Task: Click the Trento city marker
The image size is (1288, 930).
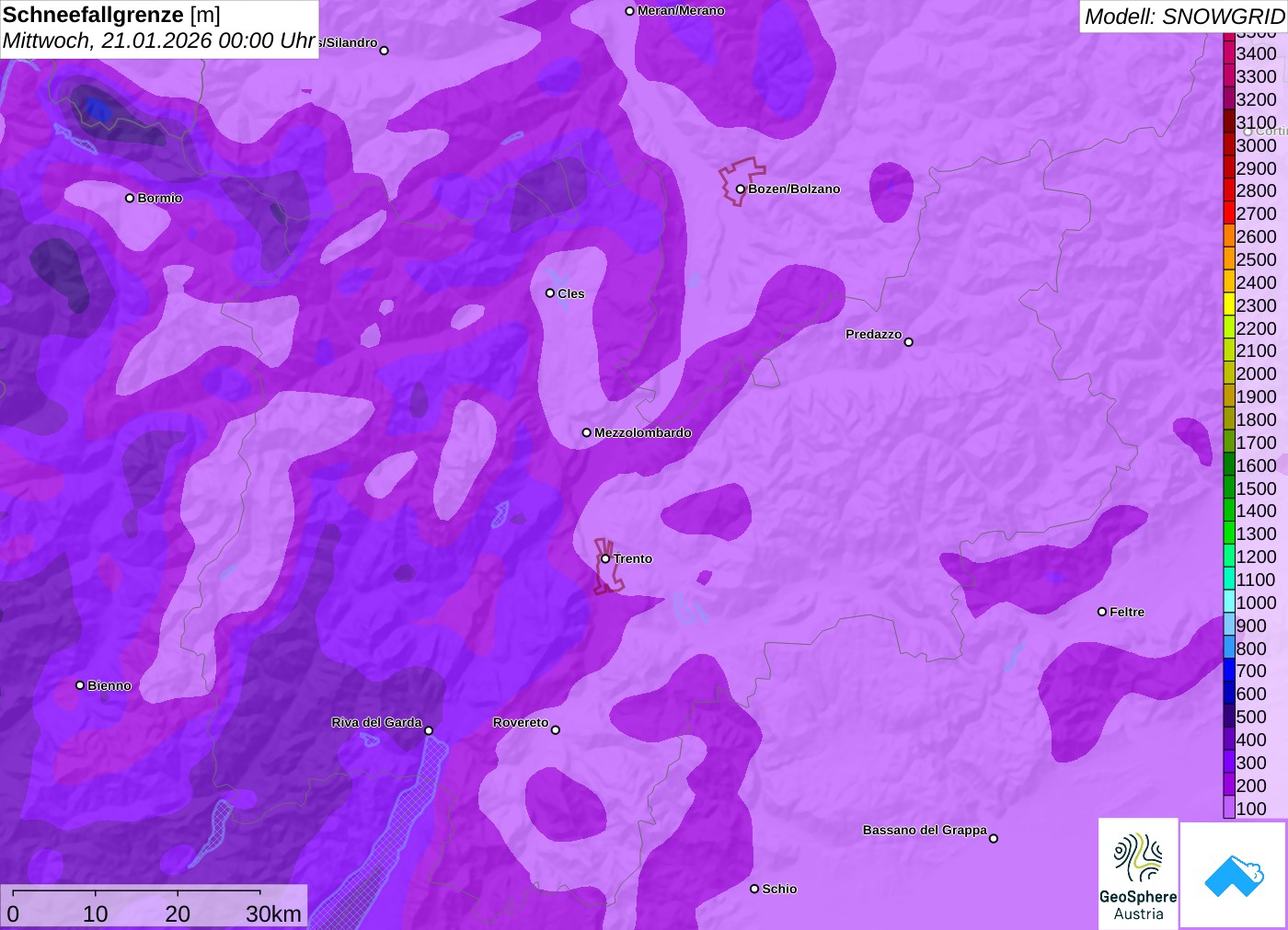Action: 605,558
